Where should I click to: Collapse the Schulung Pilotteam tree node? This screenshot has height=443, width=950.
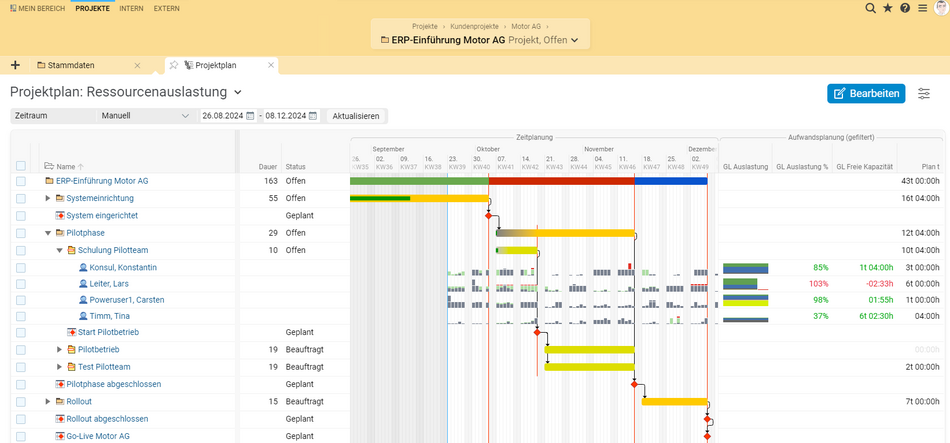(x=59, y=250)
